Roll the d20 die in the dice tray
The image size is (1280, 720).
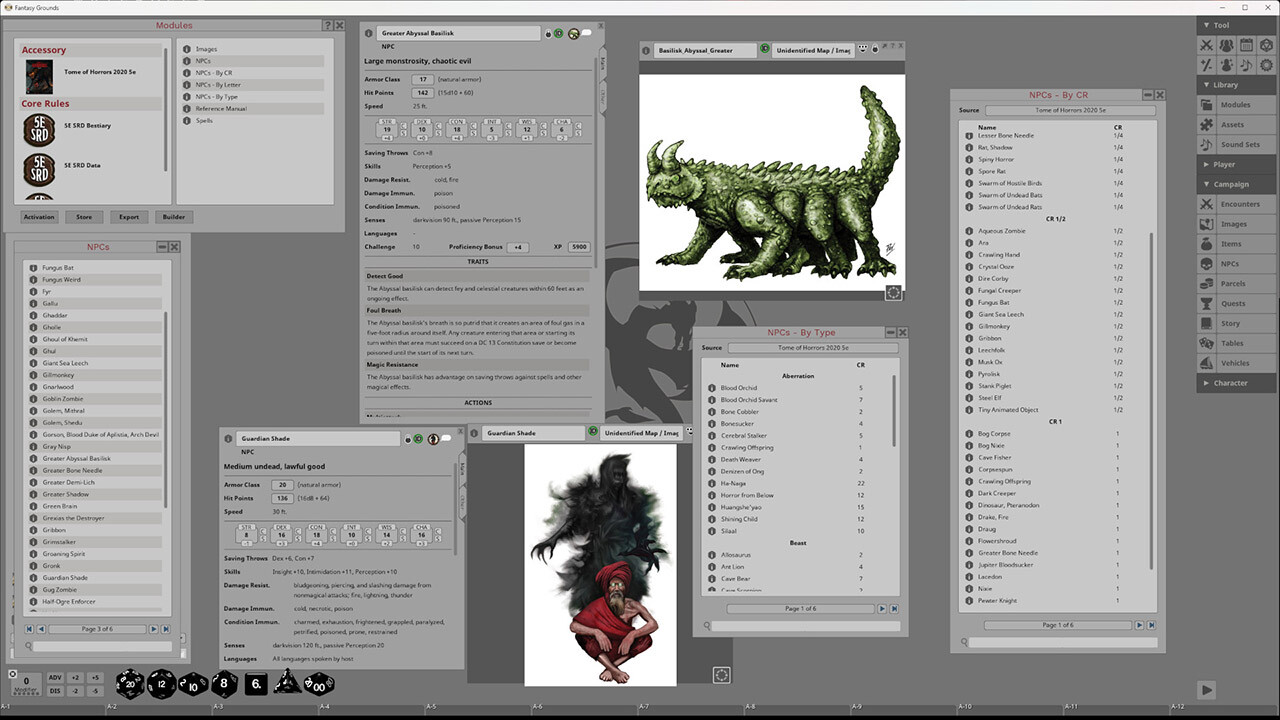(128, 684)
